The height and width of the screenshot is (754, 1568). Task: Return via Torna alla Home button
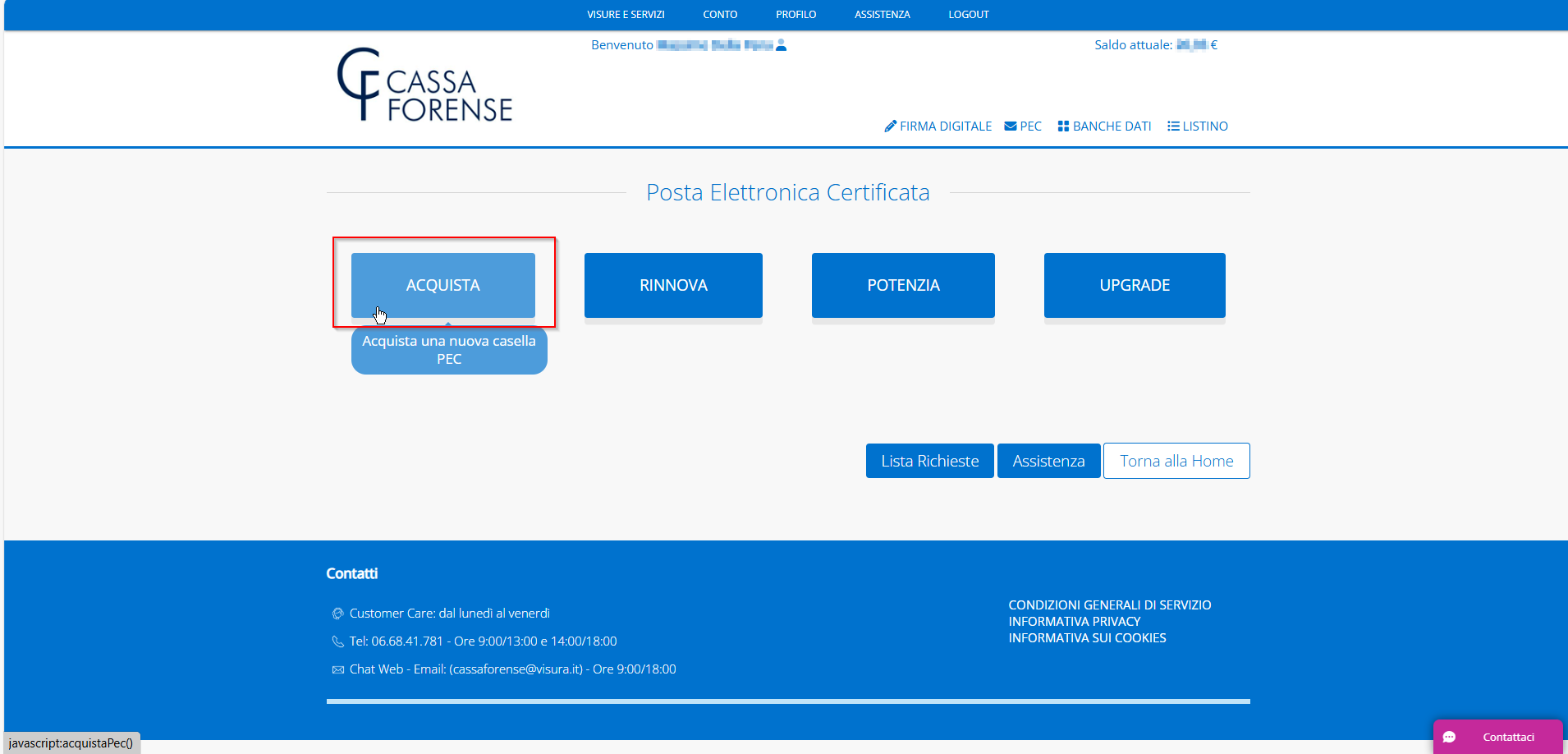1176,461
